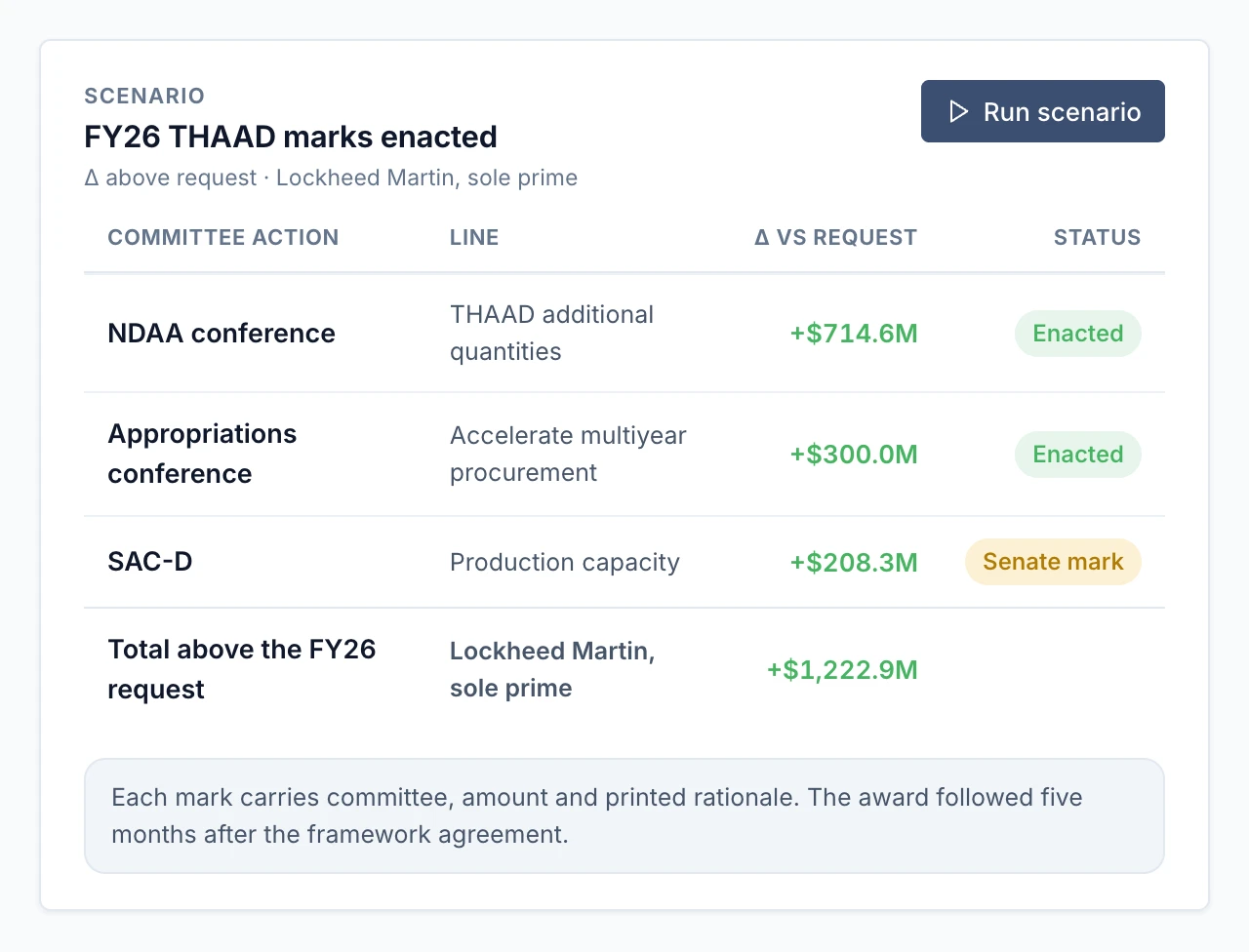Click Enacted badge in Appropriations conference row
Screen dimensions: 1249x952
coord(1078,455)
